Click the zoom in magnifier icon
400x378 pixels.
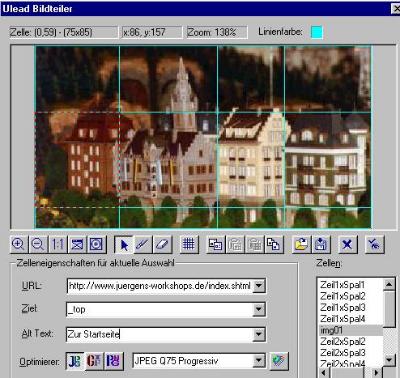[x=18, y=245]
